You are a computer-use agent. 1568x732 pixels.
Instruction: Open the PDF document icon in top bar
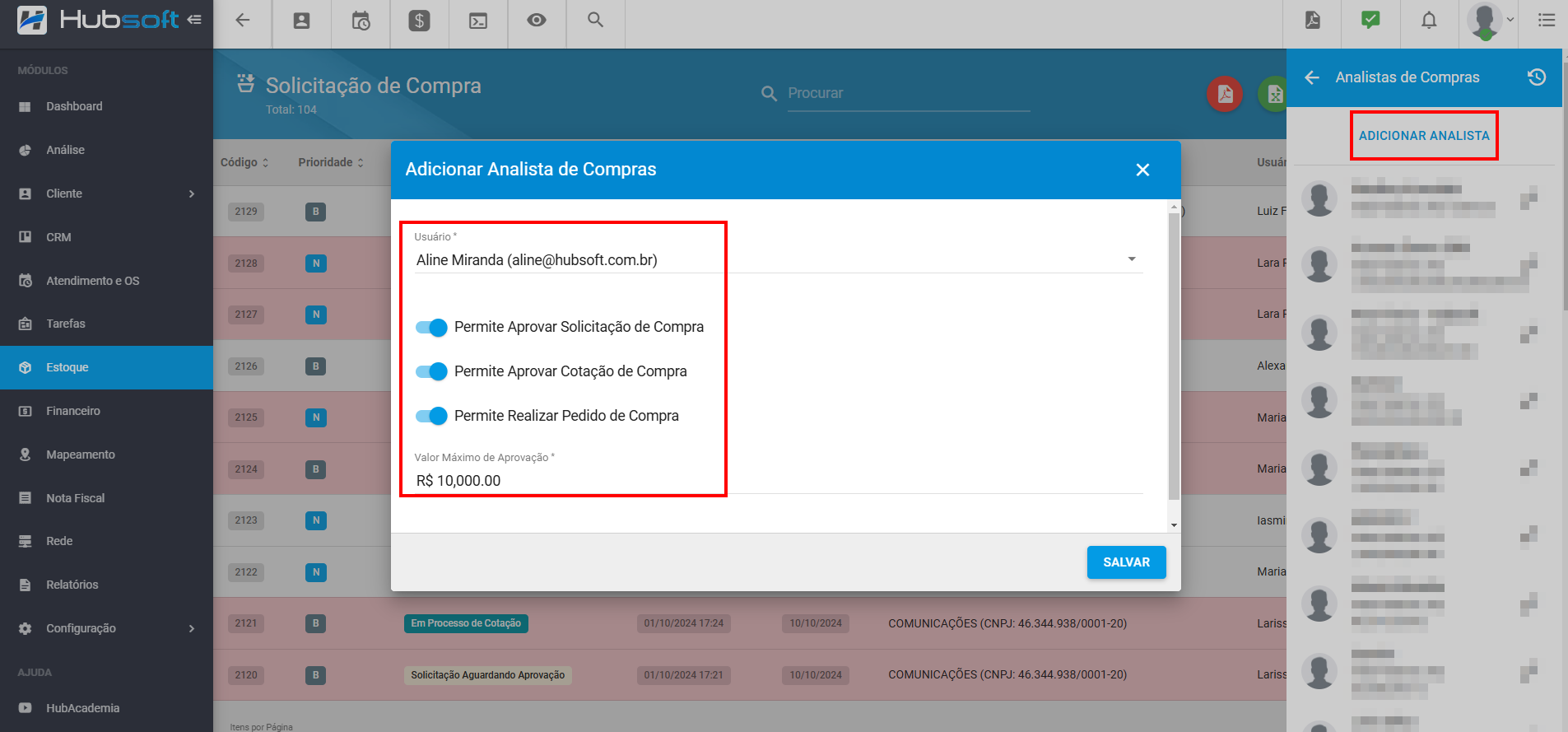point(1313,20)
